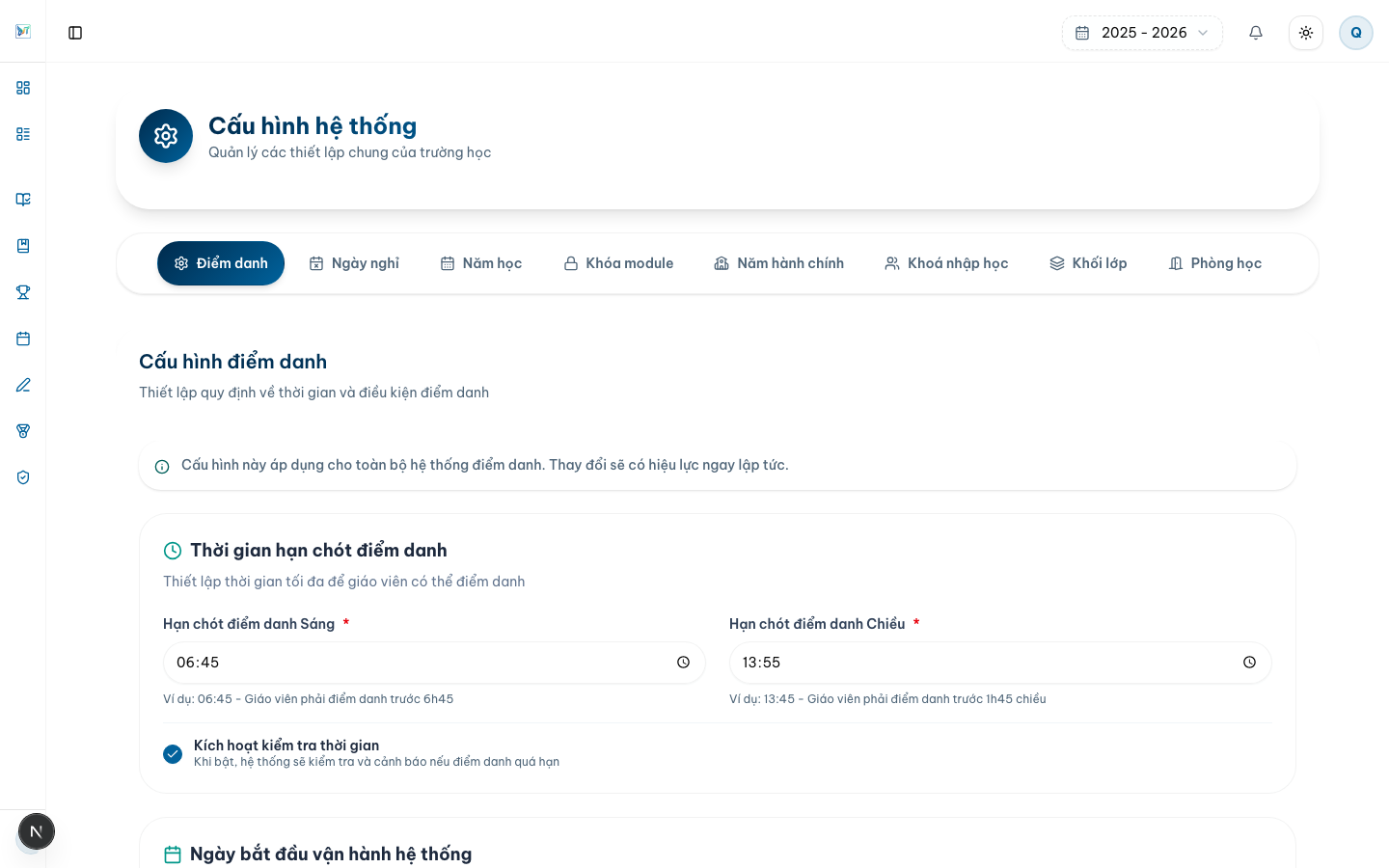Open the Khoá nhập học tab
1389x868 pixels.
tap(946, 263)
